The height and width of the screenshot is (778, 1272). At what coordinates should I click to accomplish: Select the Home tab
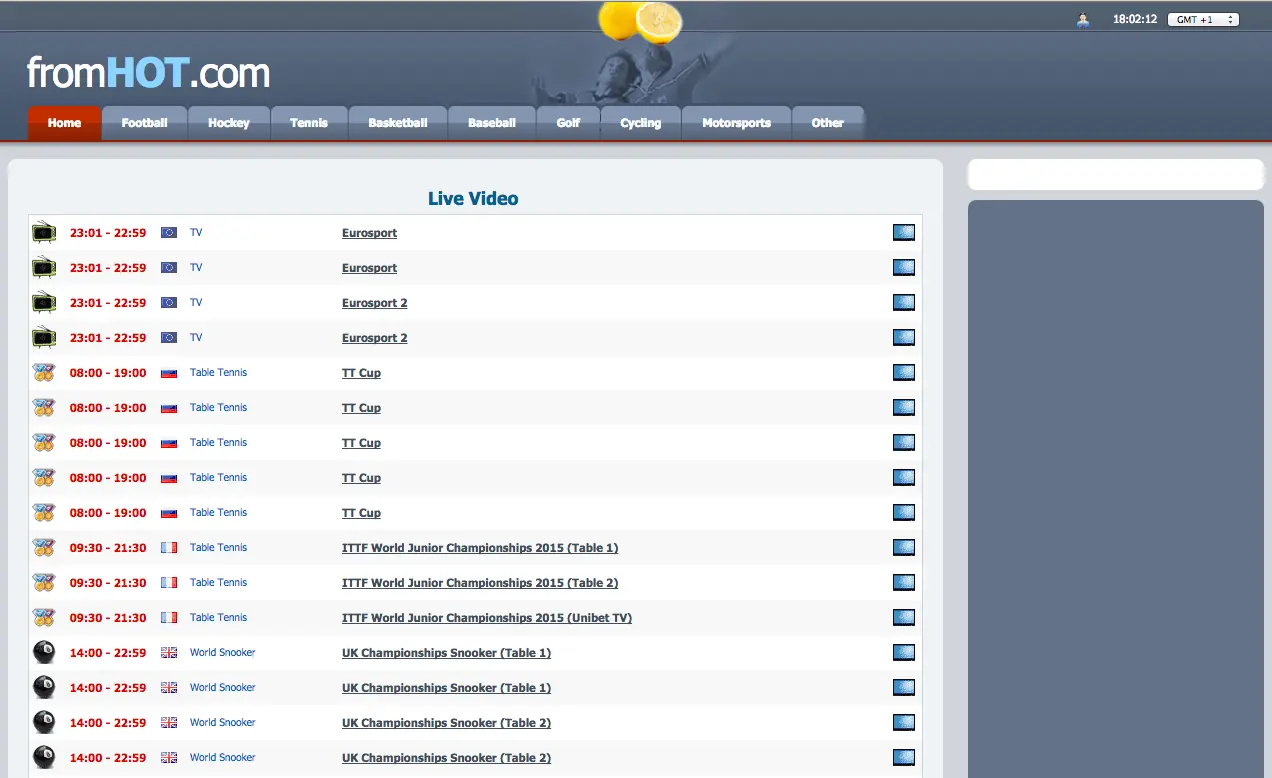point(64,123)
